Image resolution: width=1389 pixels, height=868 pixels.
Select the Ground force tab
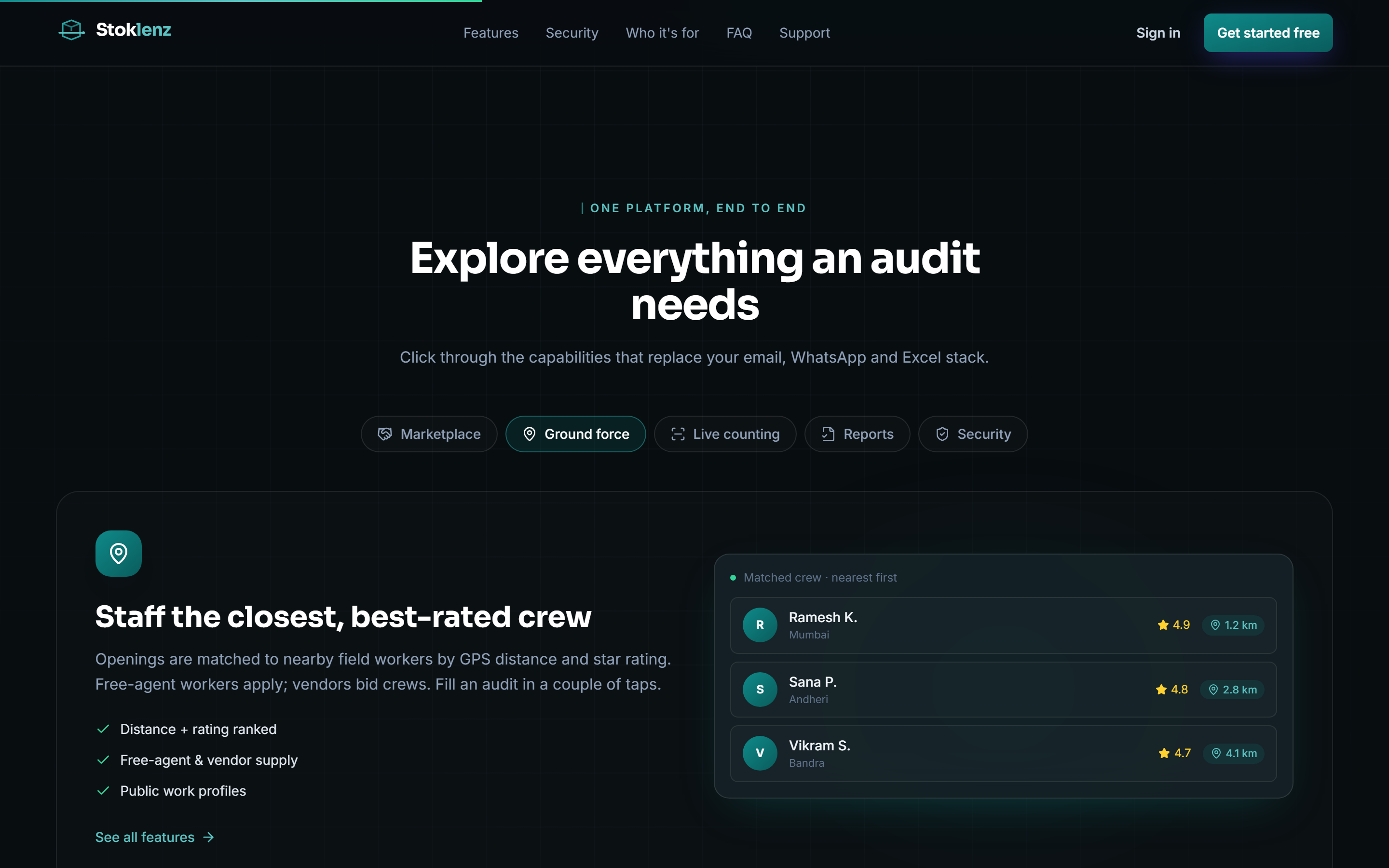(576, 434)
